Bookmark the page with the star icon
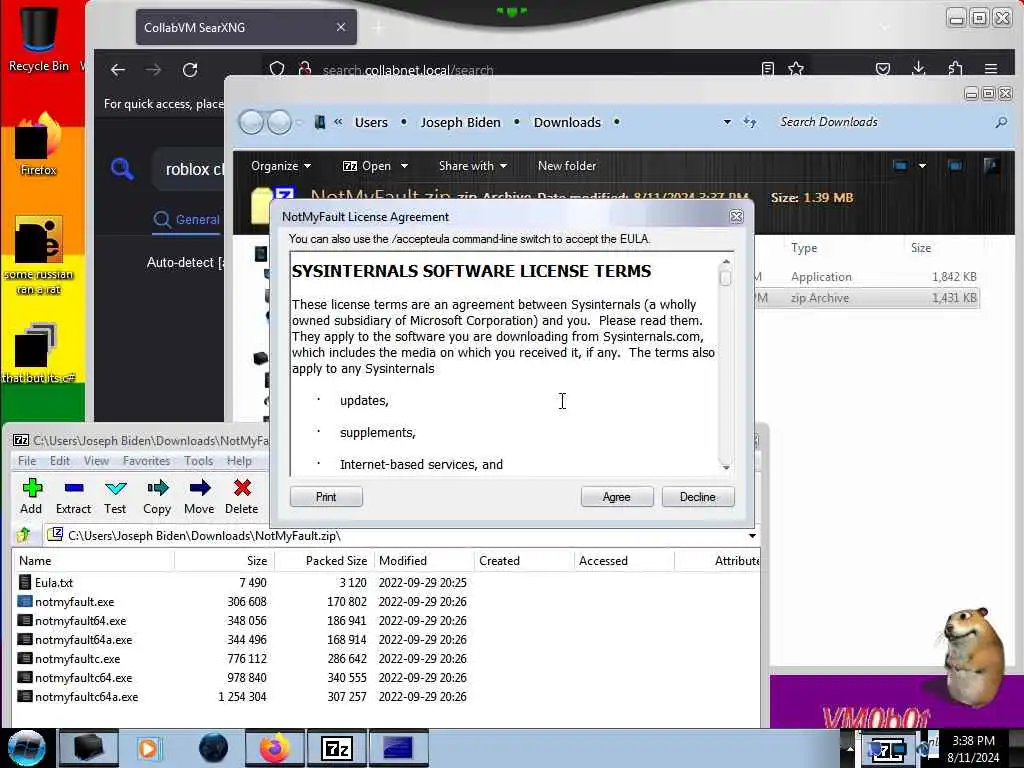 795,69
